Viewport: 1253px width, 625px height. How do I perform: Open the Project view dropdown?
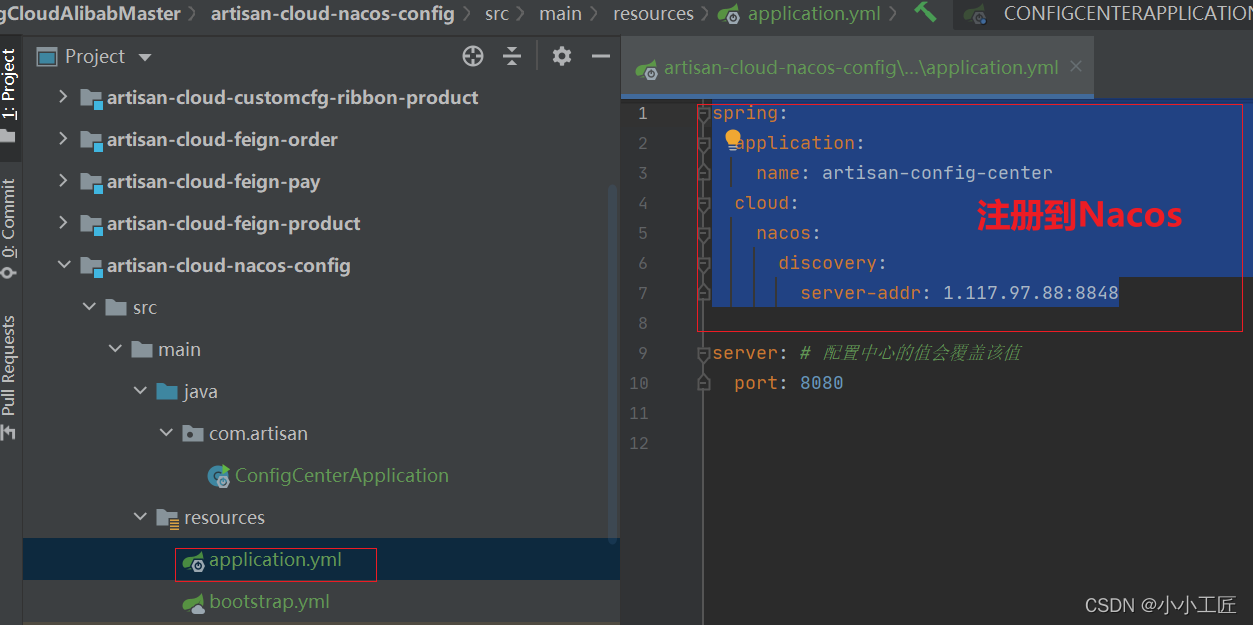(145, 58)
